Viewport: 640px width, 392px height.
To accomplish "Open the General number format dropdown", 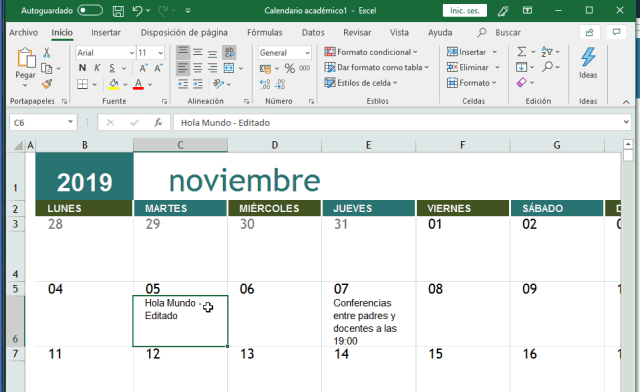I will 307,53.
